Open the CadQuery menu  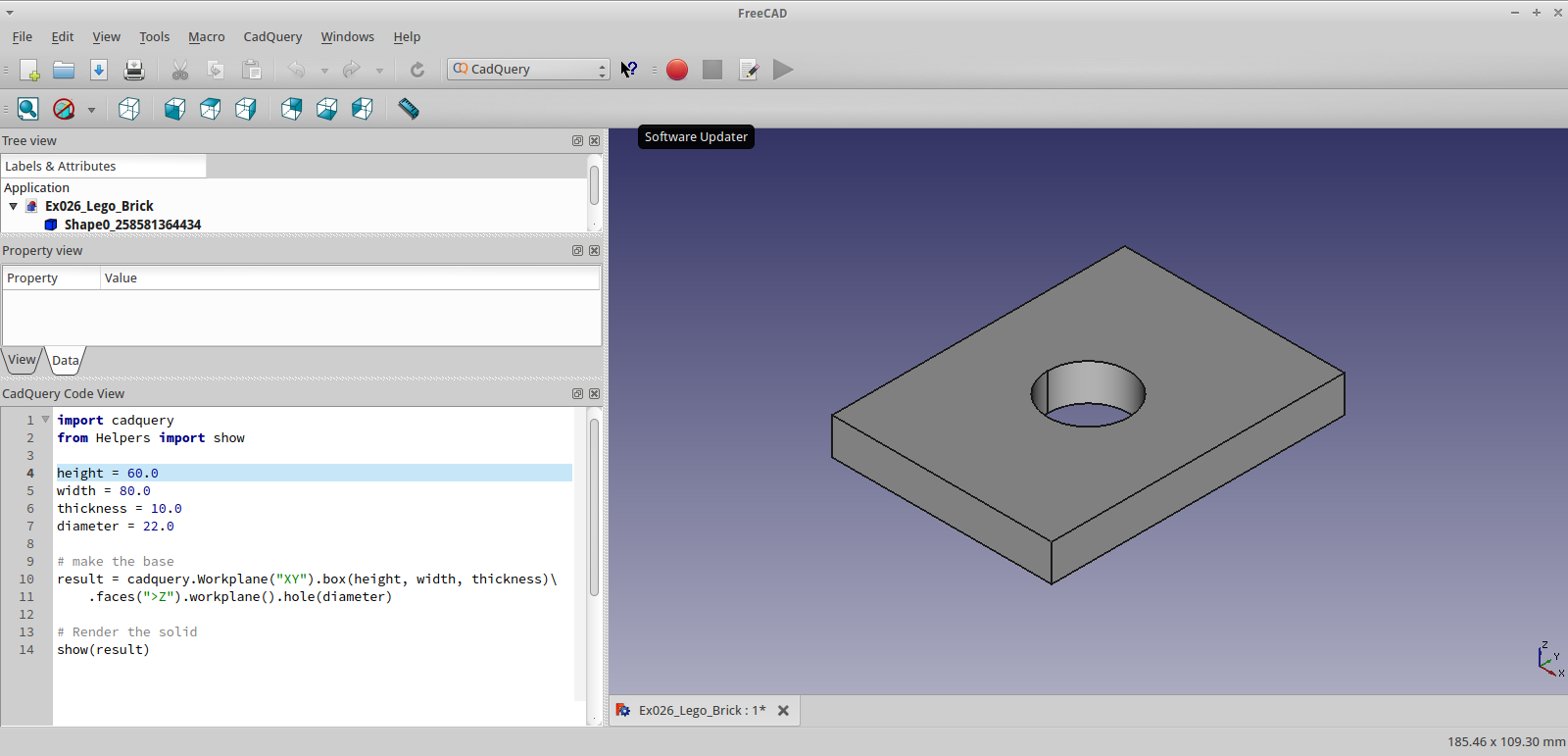tap(272, 37)
